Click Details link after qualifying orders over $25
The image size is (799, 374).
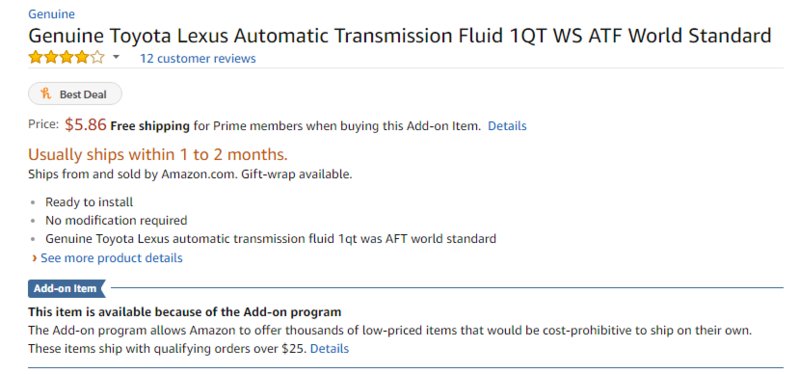[x=329, y=349]
